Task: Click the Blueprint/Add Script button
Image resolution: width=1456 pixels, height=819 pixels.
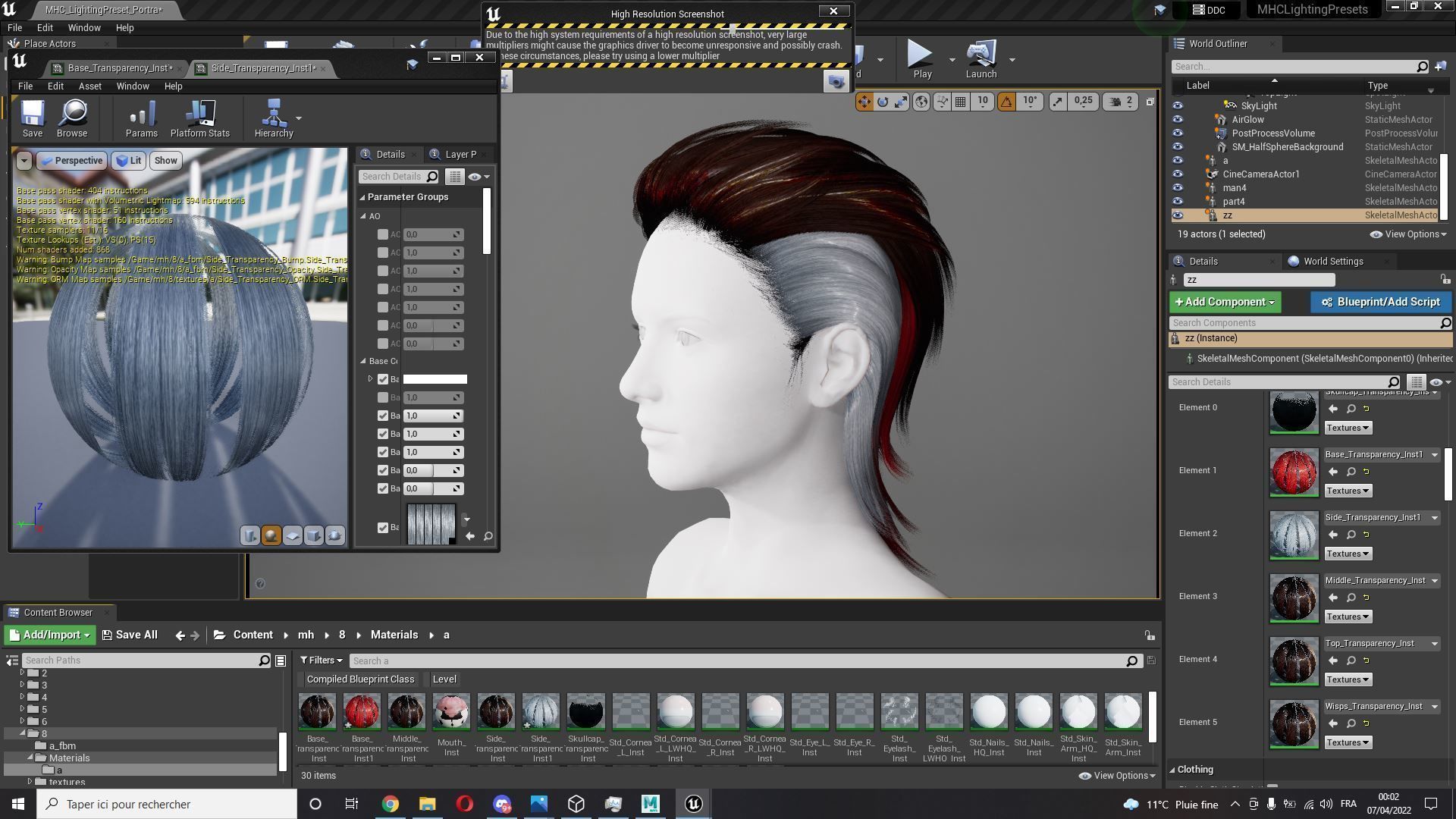Action: [x=1380, y=302]
